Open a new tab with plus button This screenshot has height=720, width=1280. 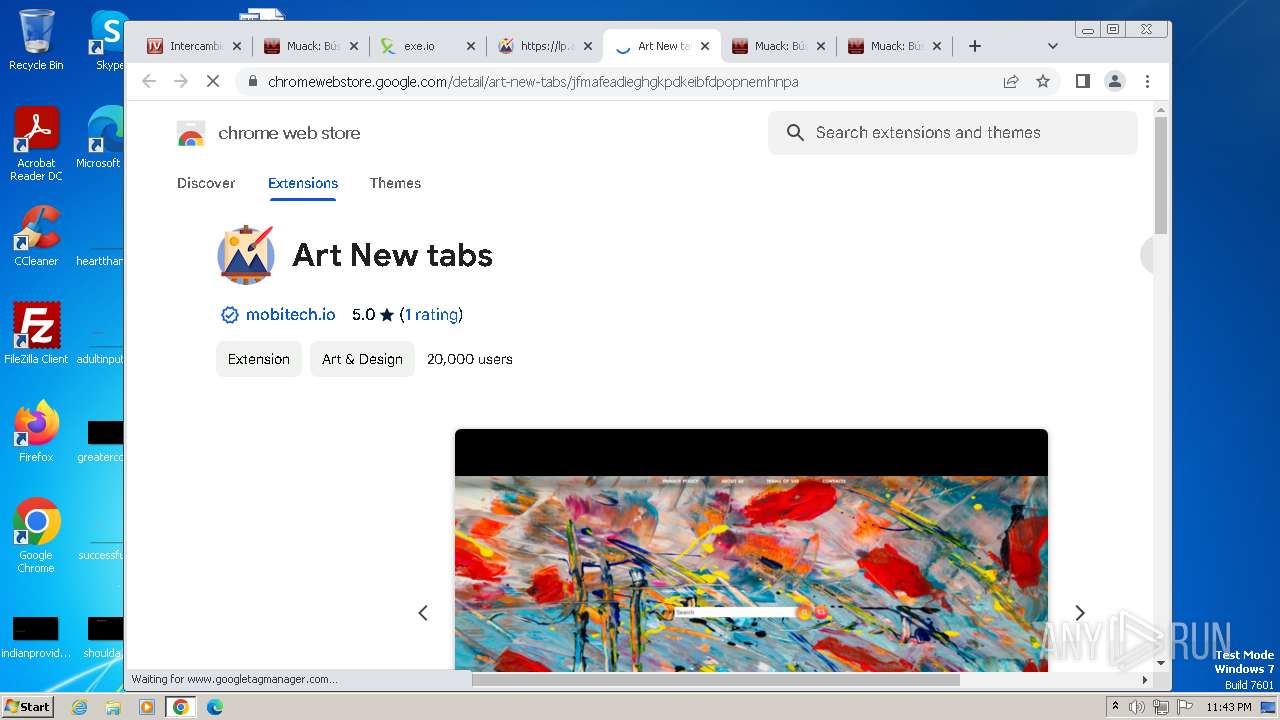point(975,46)
